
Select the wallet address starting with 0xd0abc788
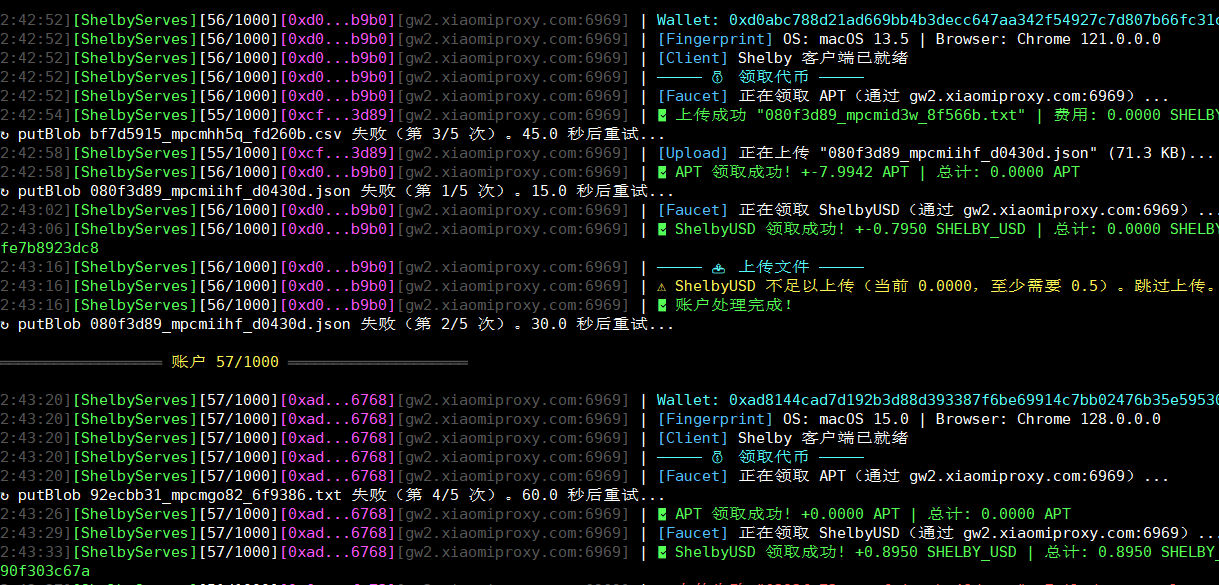point(974,20)
